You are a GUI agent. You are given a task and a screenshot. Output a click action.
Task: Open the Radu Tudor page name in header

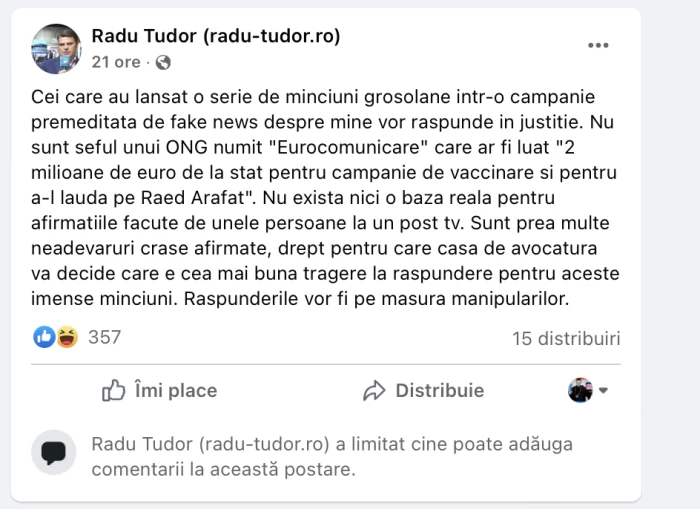[x=216, y=36]
